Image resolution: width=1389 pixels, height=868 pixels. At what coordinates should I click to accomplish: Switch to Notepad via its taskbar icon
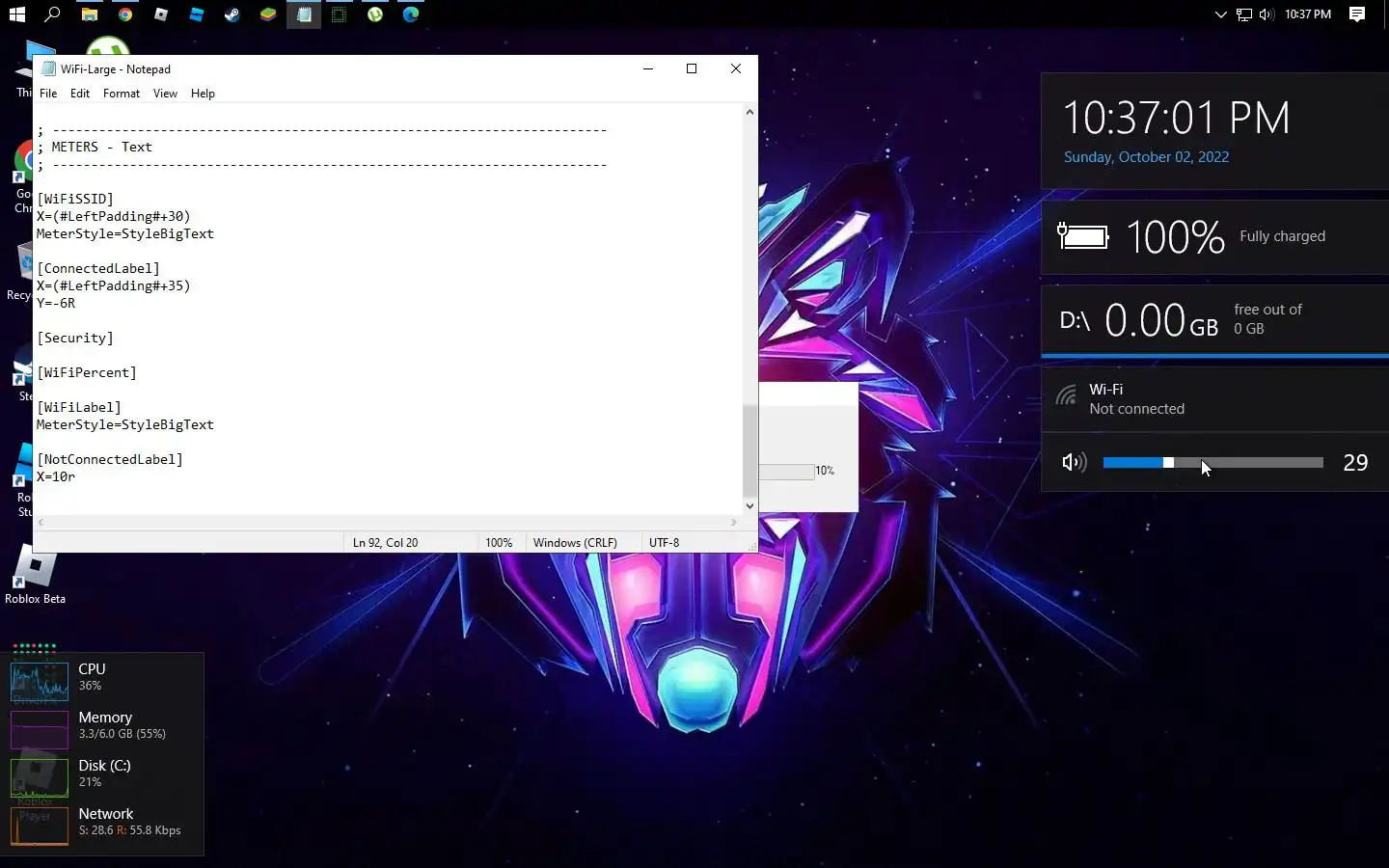[x=304, y=14]
